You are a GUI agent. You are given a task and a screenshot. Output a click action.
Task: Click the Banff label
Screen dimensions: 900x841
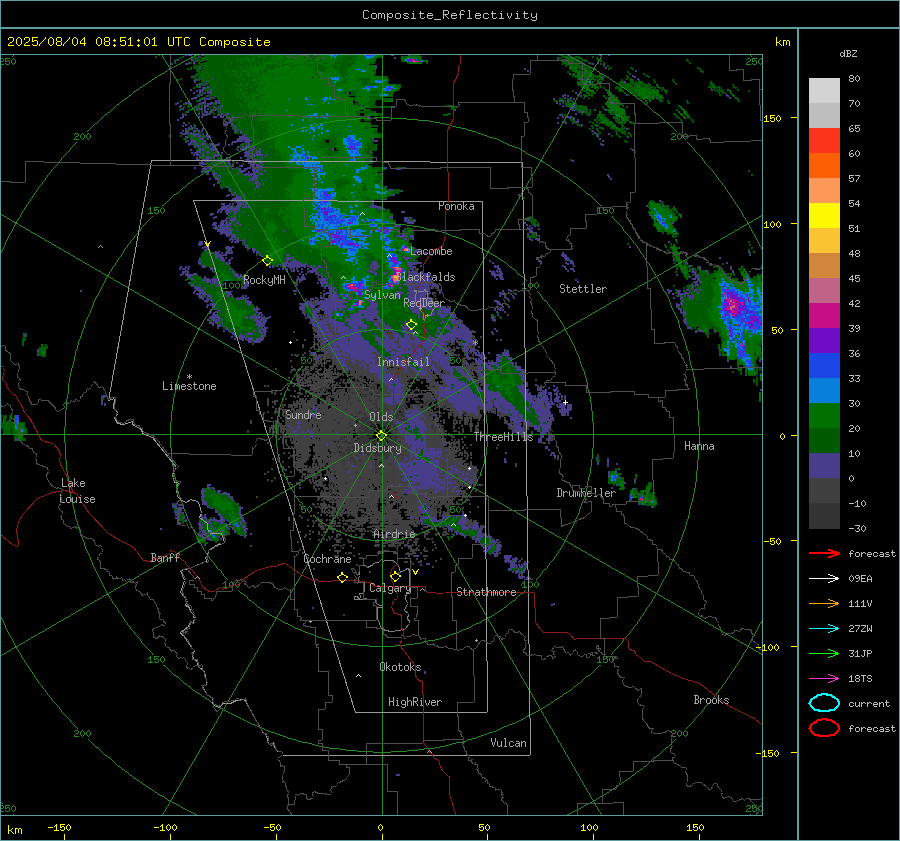pos(165,558)
